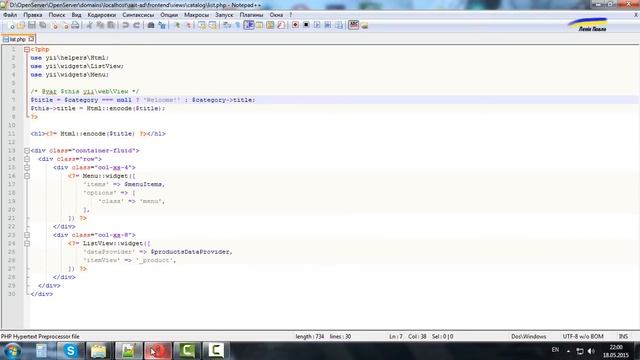640x360 pixels.
Task: Click the Copy toolbar icon
Action: pos(100,25)
